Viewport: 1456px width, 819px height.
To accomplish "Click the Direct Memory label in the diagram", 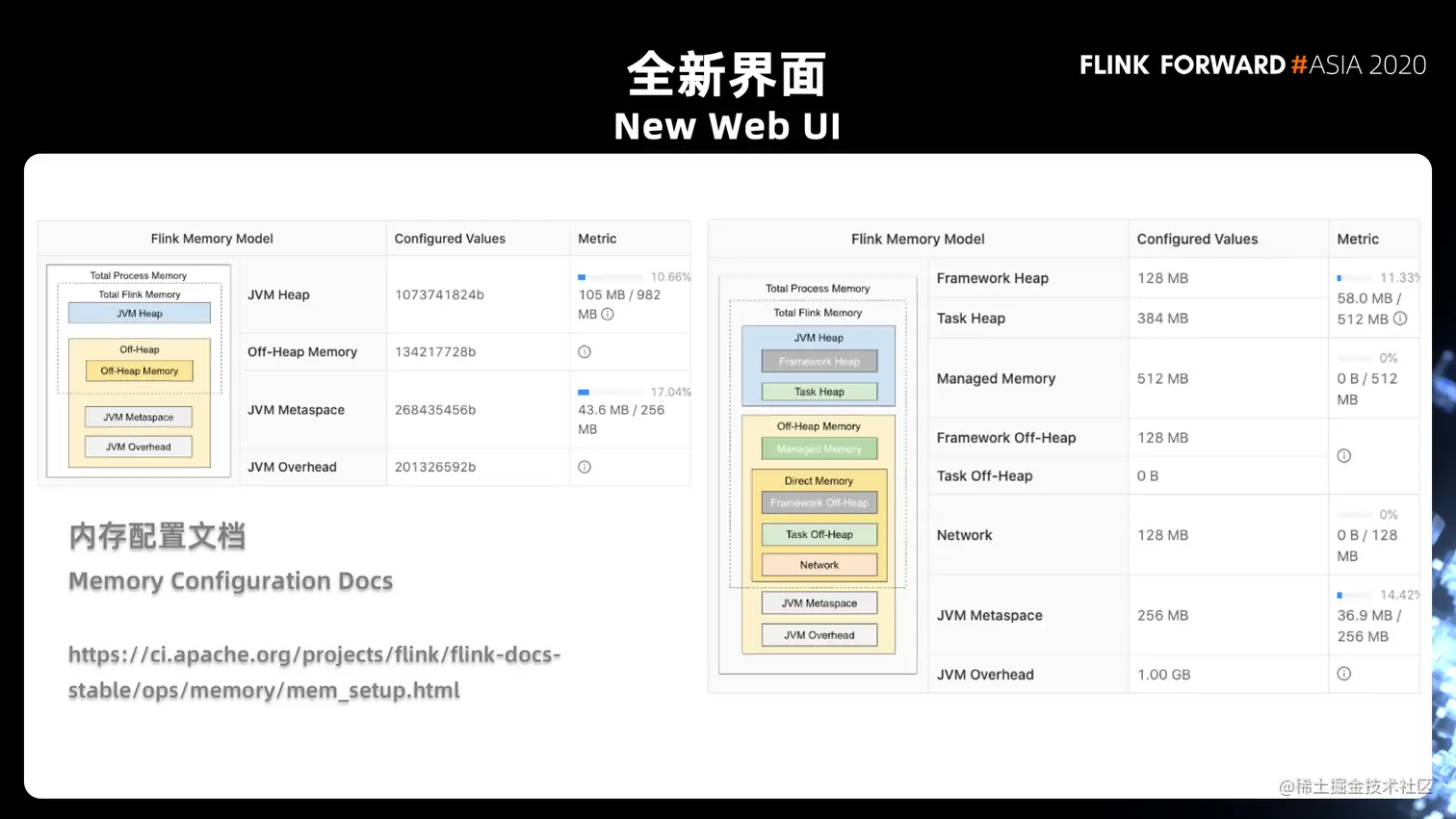I will click(819, 480).
